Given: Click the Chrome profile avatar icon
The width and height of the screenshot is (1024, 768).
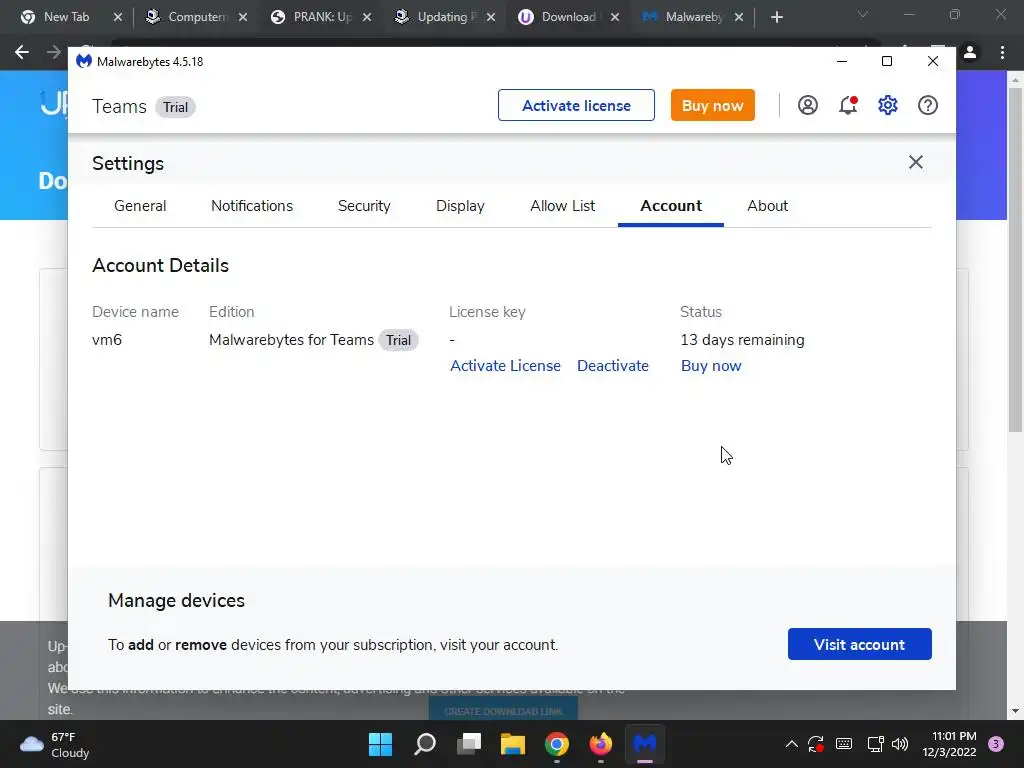Looking at the screenshot, I should [970, 52].
